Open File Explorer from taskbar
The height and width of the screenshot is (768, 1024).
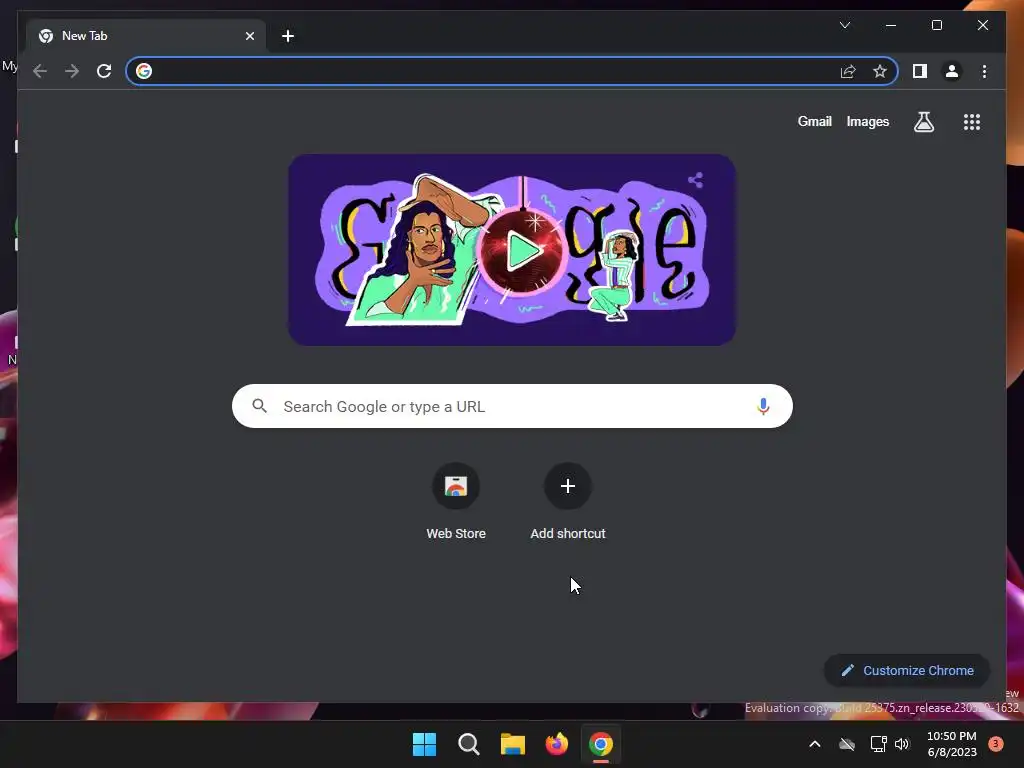[x=513, y=744]
